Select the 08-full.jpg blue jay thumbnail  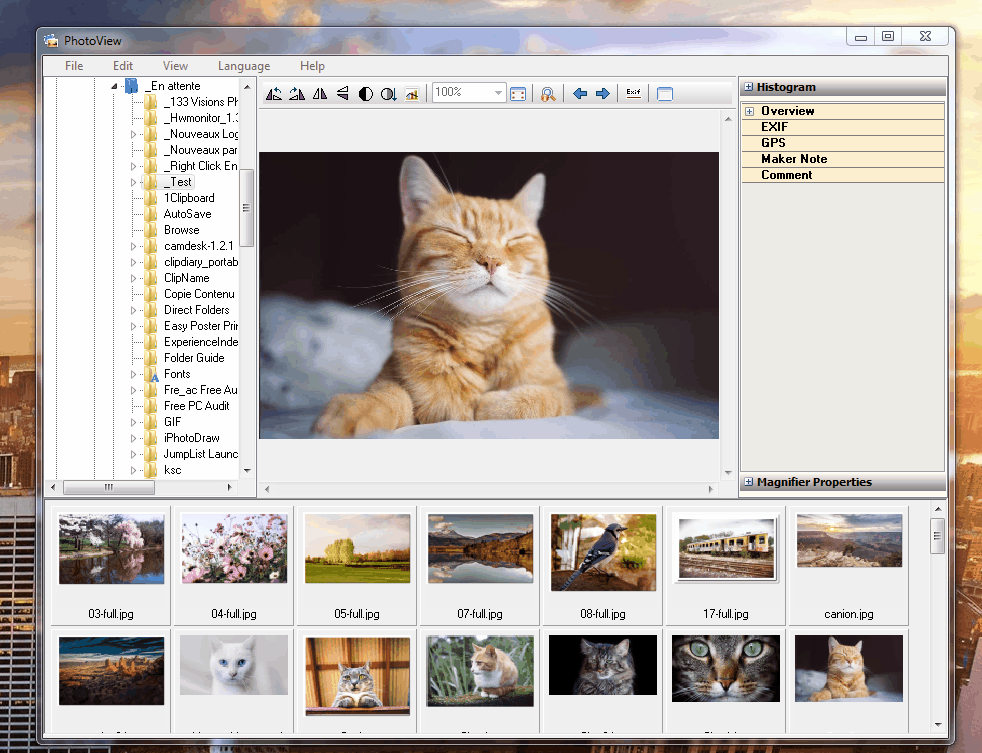[602, 553]
